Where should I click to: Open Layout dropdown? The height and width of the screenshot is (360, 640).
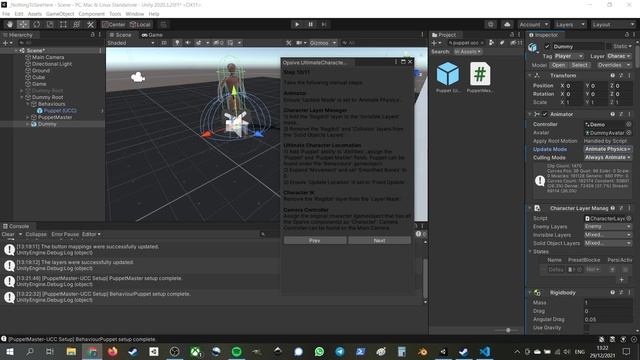pyautogui.click(x=613, y=24)
